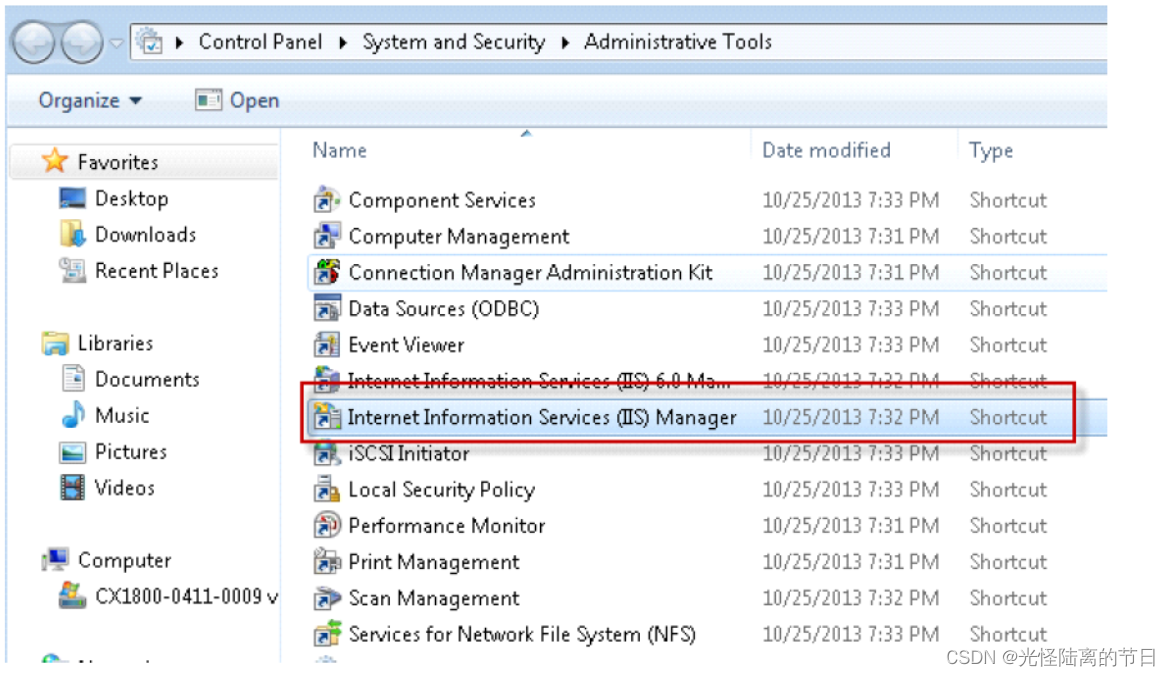
Task: Open the Organize menu
Action: click(x=90, y=100)
